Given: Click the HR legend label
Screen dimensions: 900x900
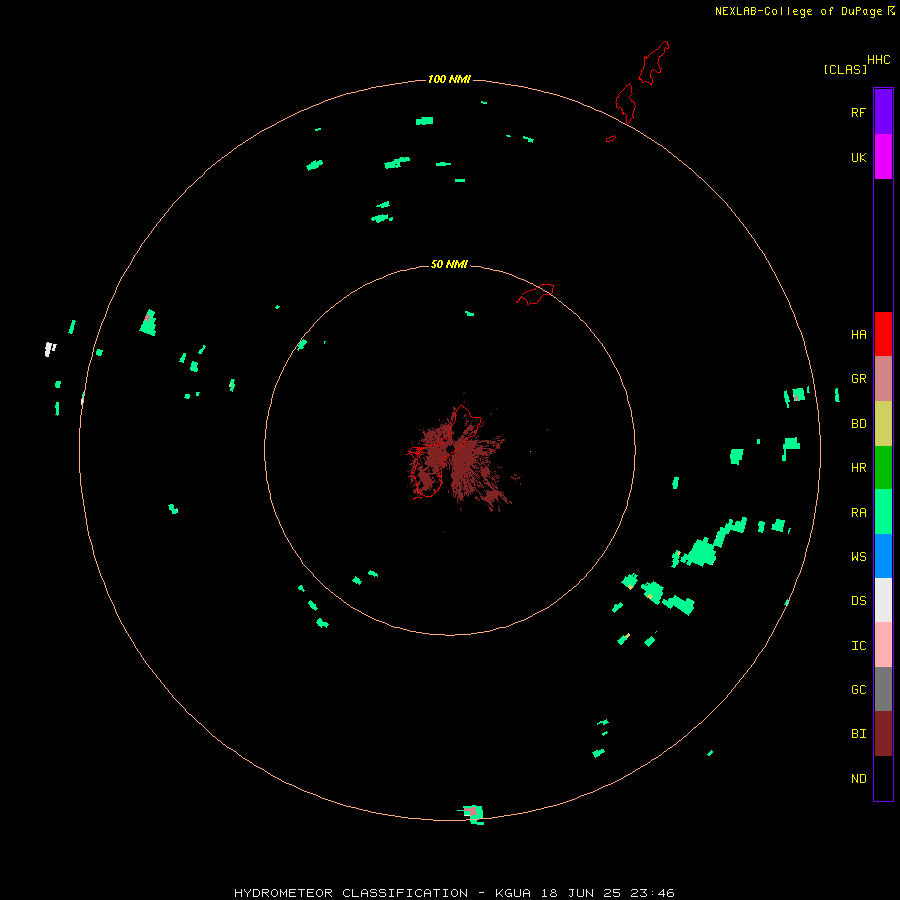Looking at the screenshot, I should tap(858, 468).
